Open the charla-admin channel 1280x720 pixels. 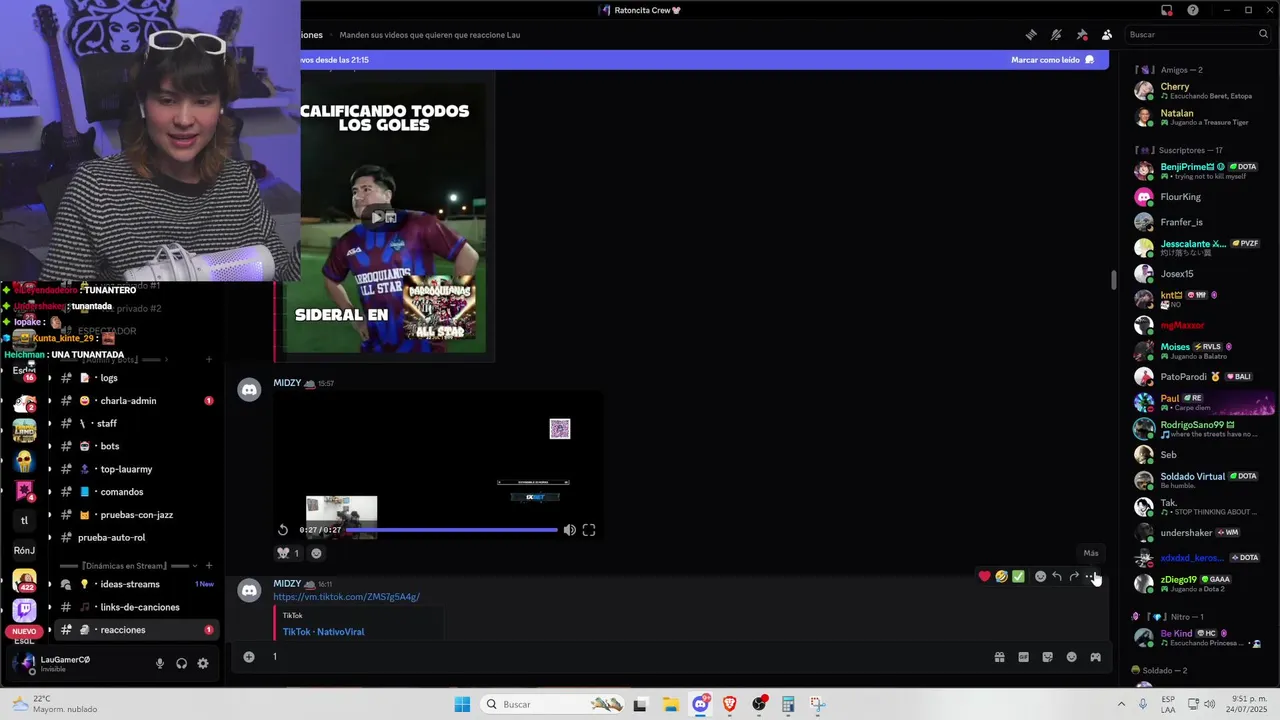click(135, 401)
